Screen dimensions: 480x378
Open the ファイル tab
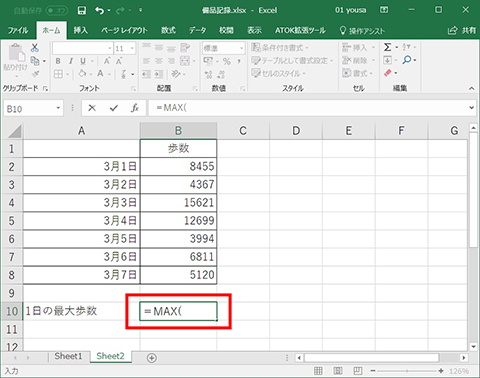(18, 30)
